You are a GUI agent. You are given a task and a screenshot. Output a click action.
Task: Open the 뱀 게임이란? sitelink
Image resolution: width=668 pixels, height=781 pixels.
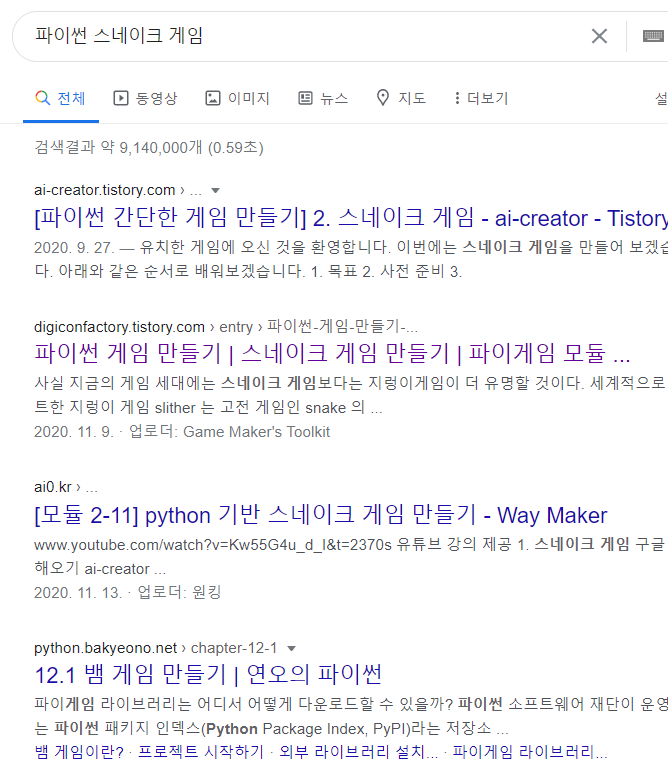[x=79, y=751]
